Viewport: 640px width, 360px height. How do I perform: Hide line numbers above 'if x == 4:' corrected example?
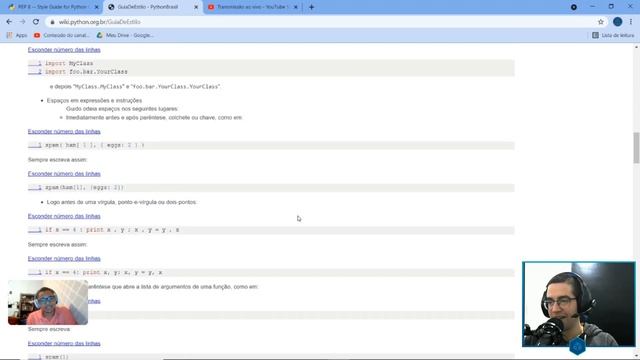(64, 259)
